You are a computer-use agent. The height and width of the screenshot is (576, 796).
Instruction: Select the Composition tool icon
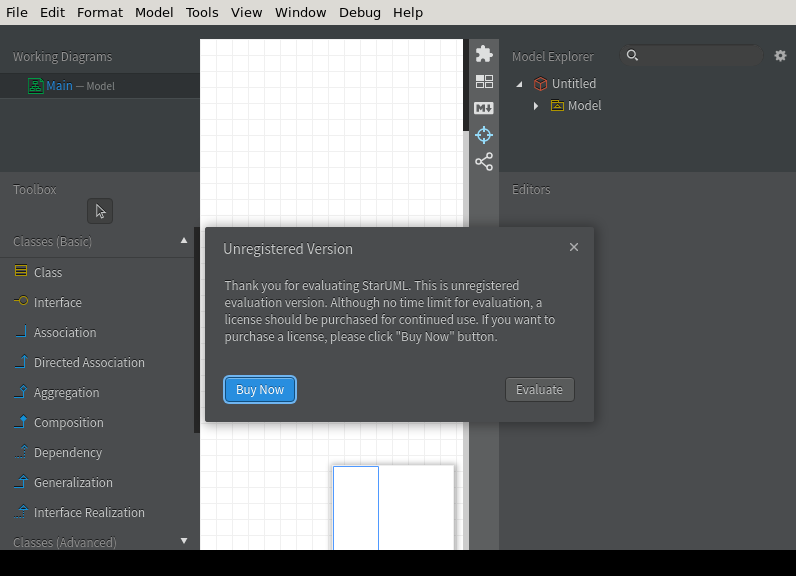click(x=21, y=421)
